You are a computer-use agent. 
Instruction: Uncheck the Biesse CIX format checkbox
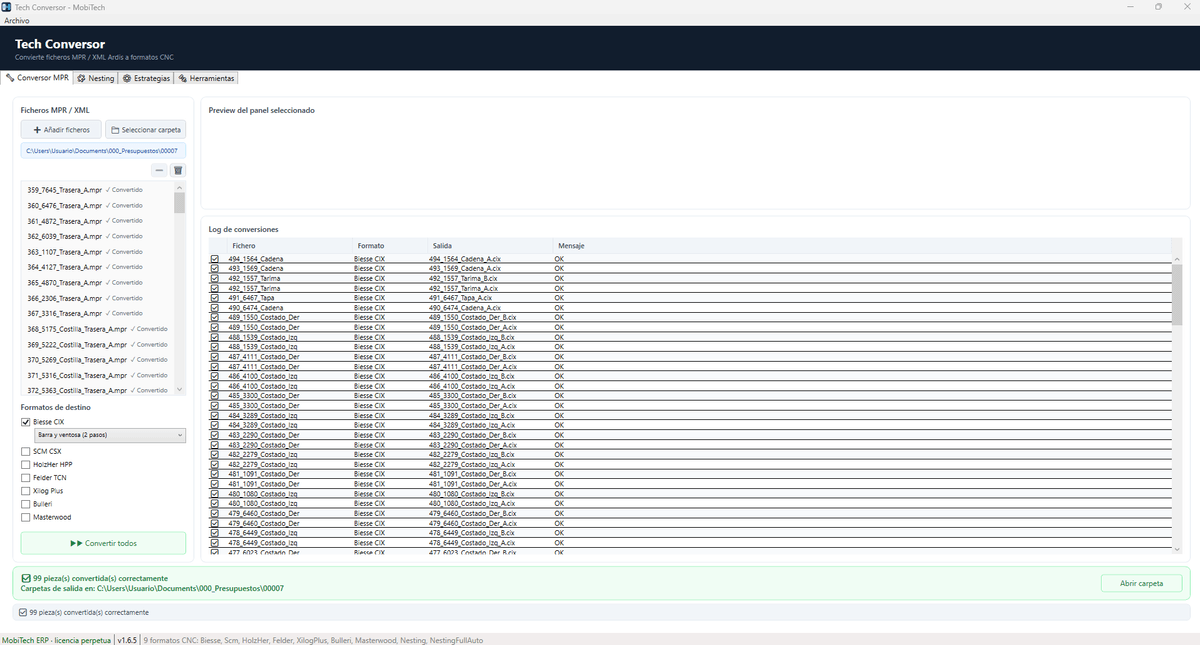pyautogui.click(x=26, y=422)
